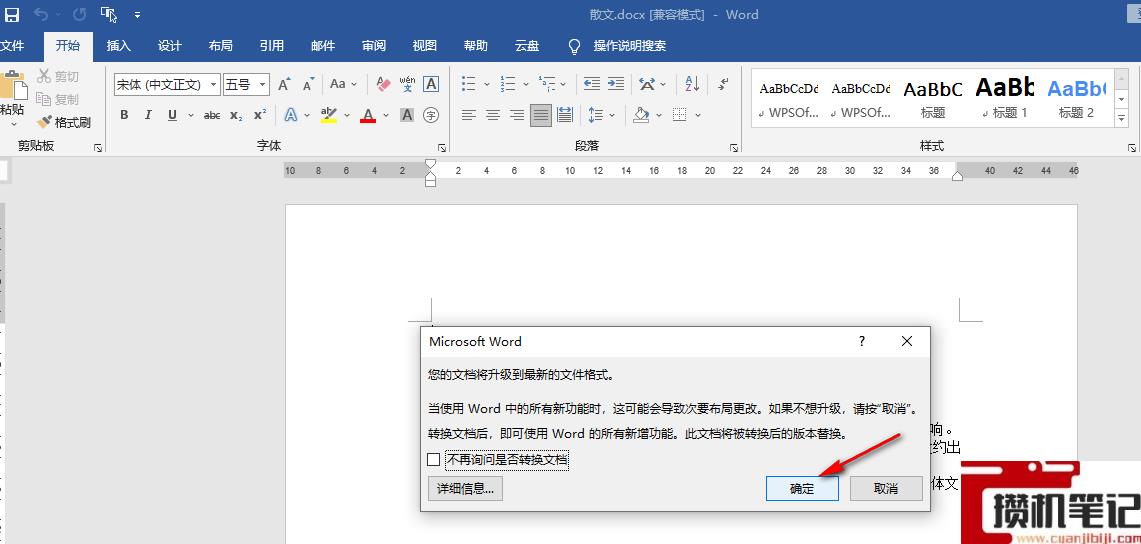
Task: Click the 操作说明搜索 search box
Action: tap(629, 46)
